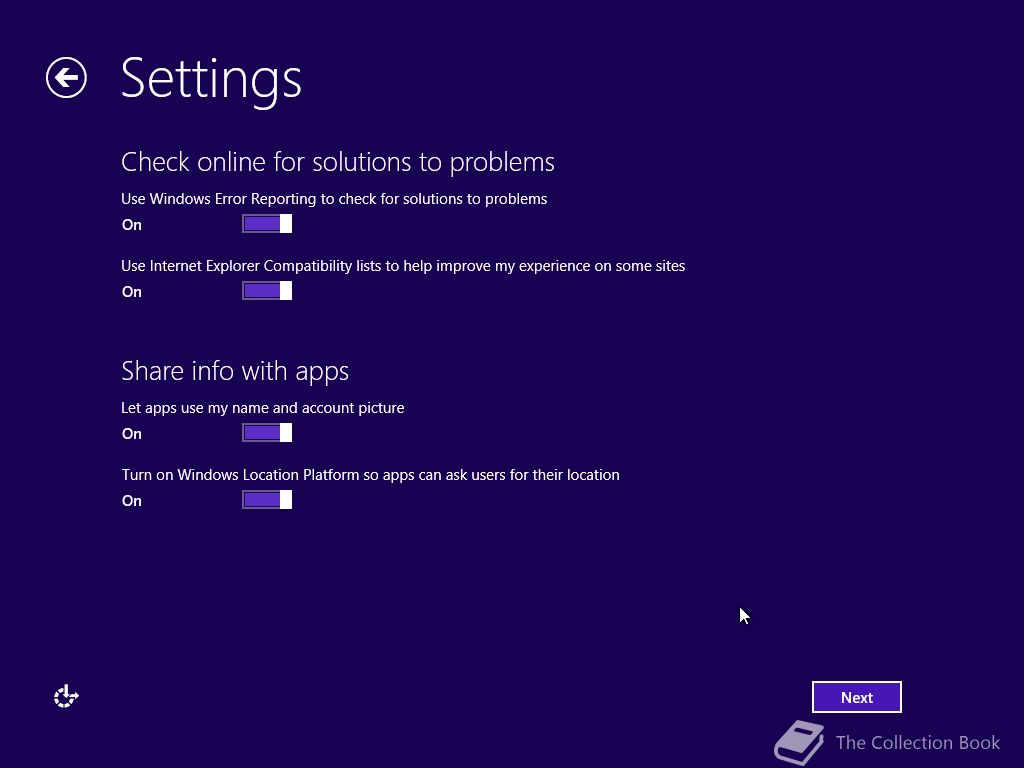Click the Next button
The image size is (1024, 768).
[856, 697]
